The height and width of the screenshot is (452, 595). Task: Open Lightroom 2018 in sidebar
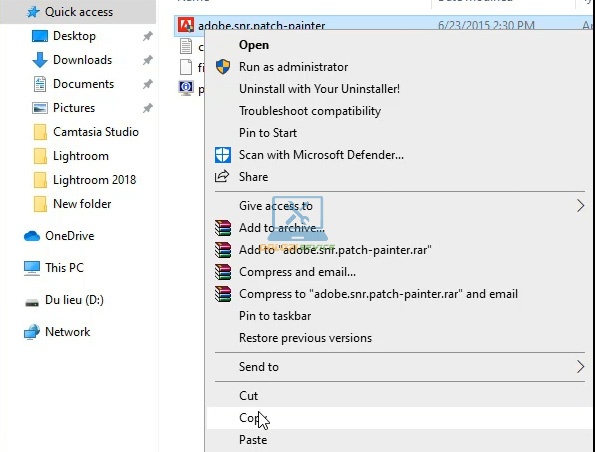(x=94, y=180)
